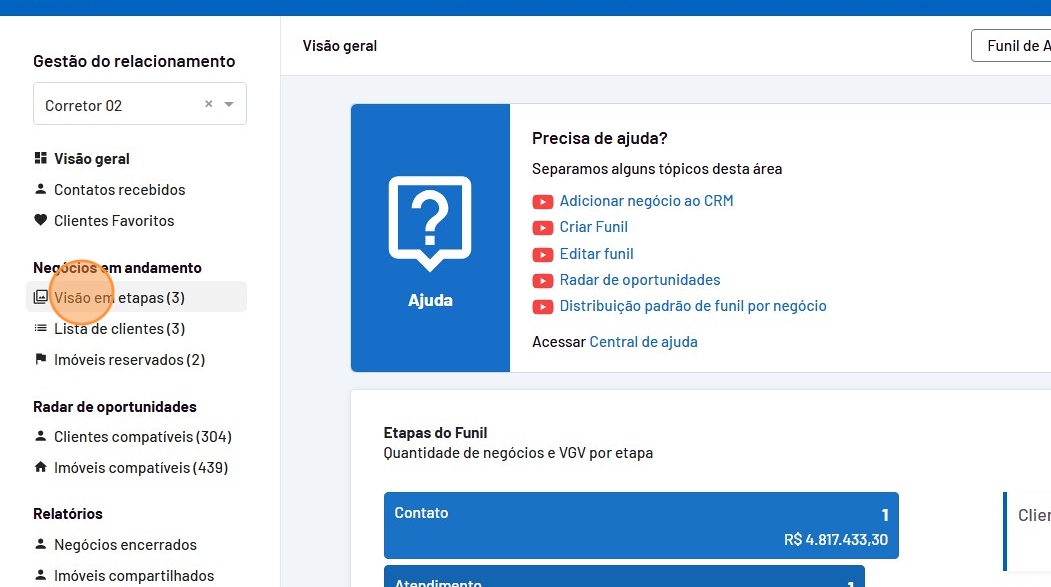Click the Imóveis compatíveis house icon
This screenshot has width=1051, height=587.
(41, 467)
